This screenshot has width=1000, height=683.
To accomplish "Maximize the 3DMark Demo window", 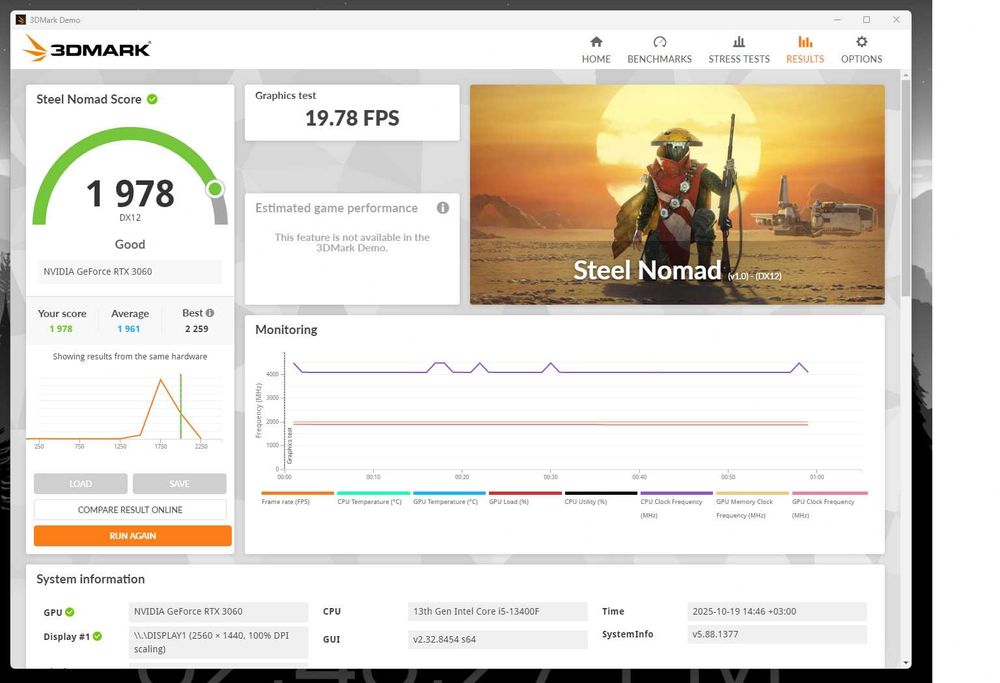I will (866, 20).
